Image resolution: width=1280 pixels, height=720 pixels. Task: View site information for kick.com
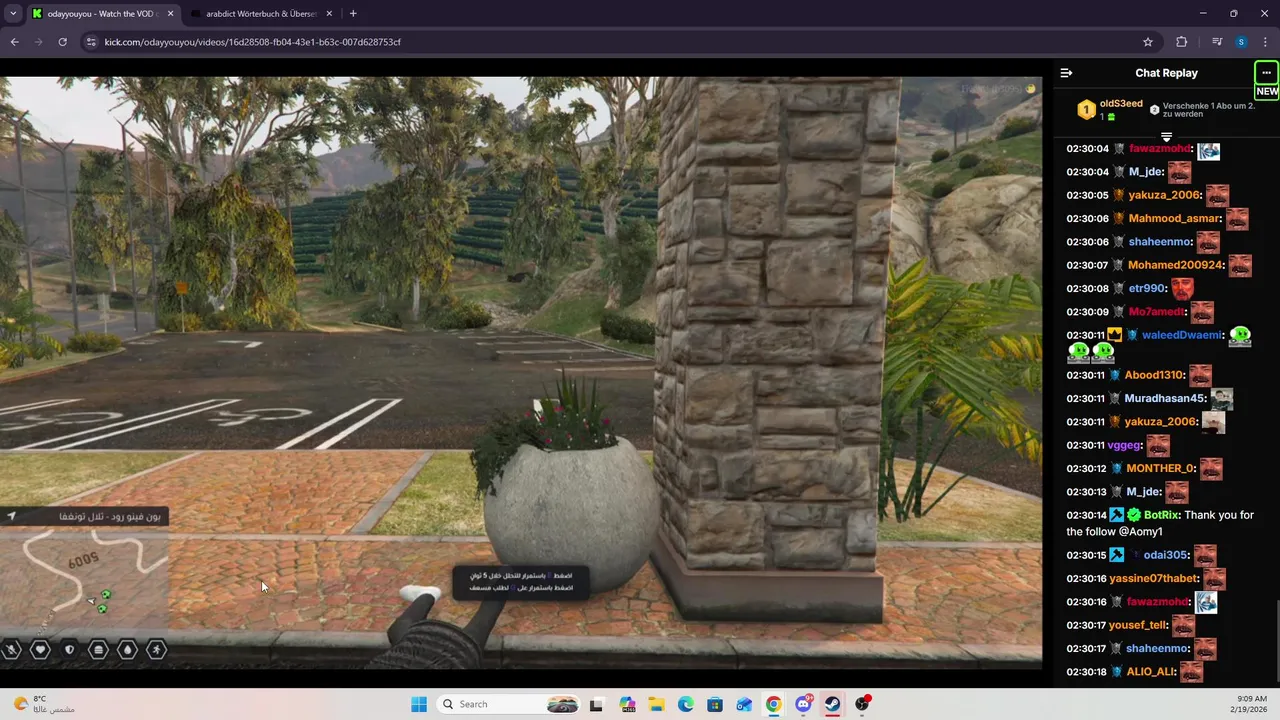coord(91,42)
